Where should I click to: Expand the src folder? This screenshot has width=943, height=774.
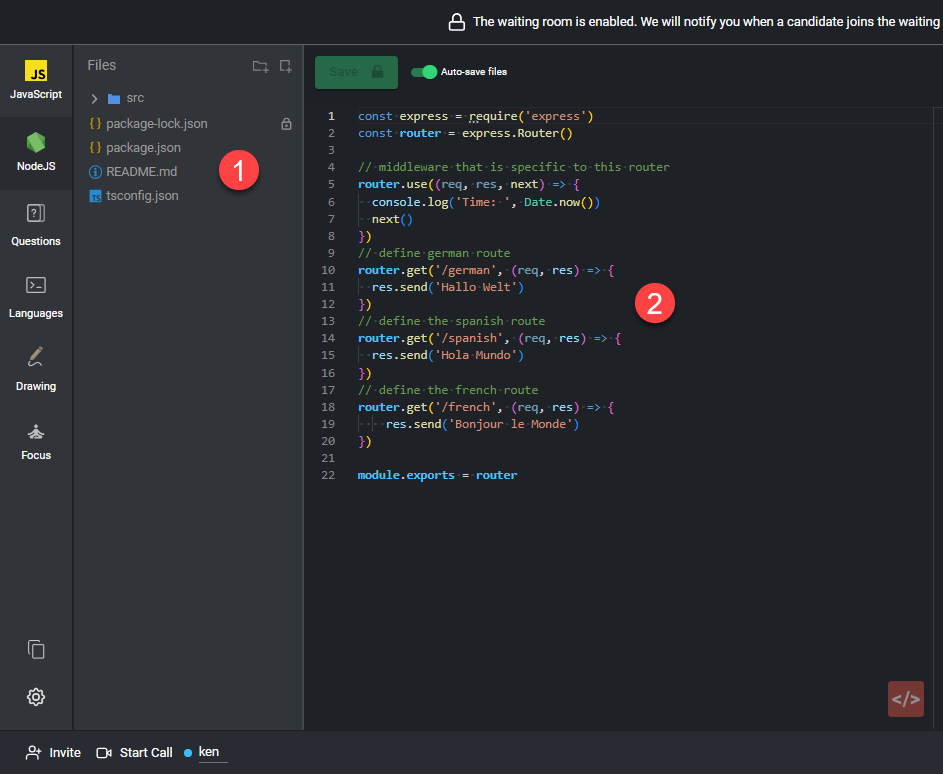(94, 99)
